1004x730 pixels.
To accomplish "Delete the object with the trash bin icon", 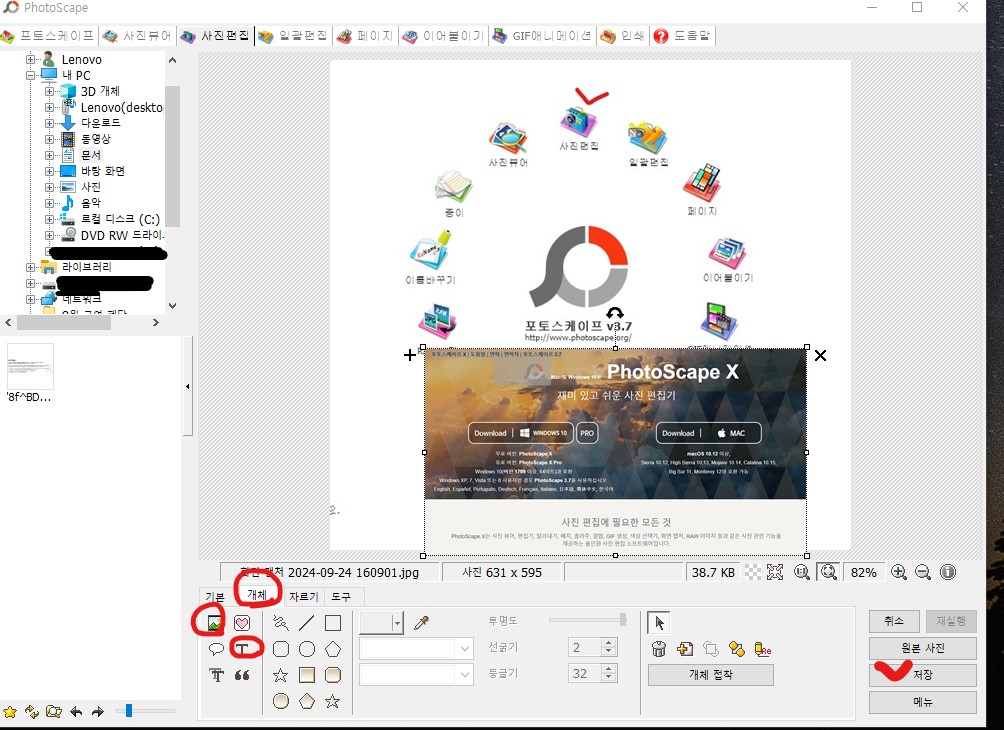I will tap(658, 649).
